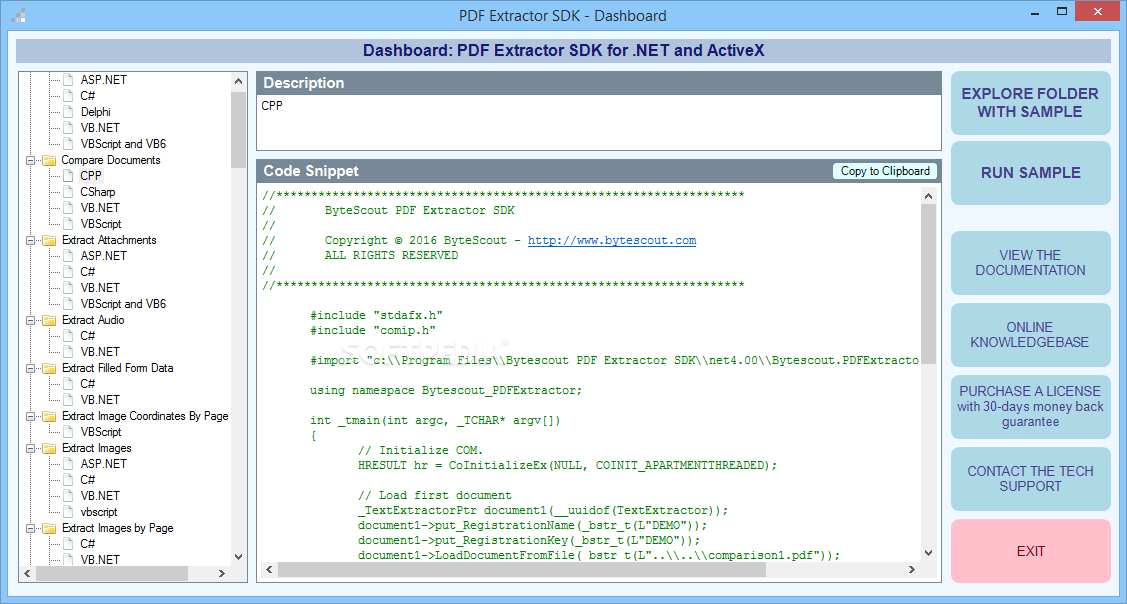Open View the Documentation
Viewport: 1127px width, 604px height.
click(x=1031, y=262)
